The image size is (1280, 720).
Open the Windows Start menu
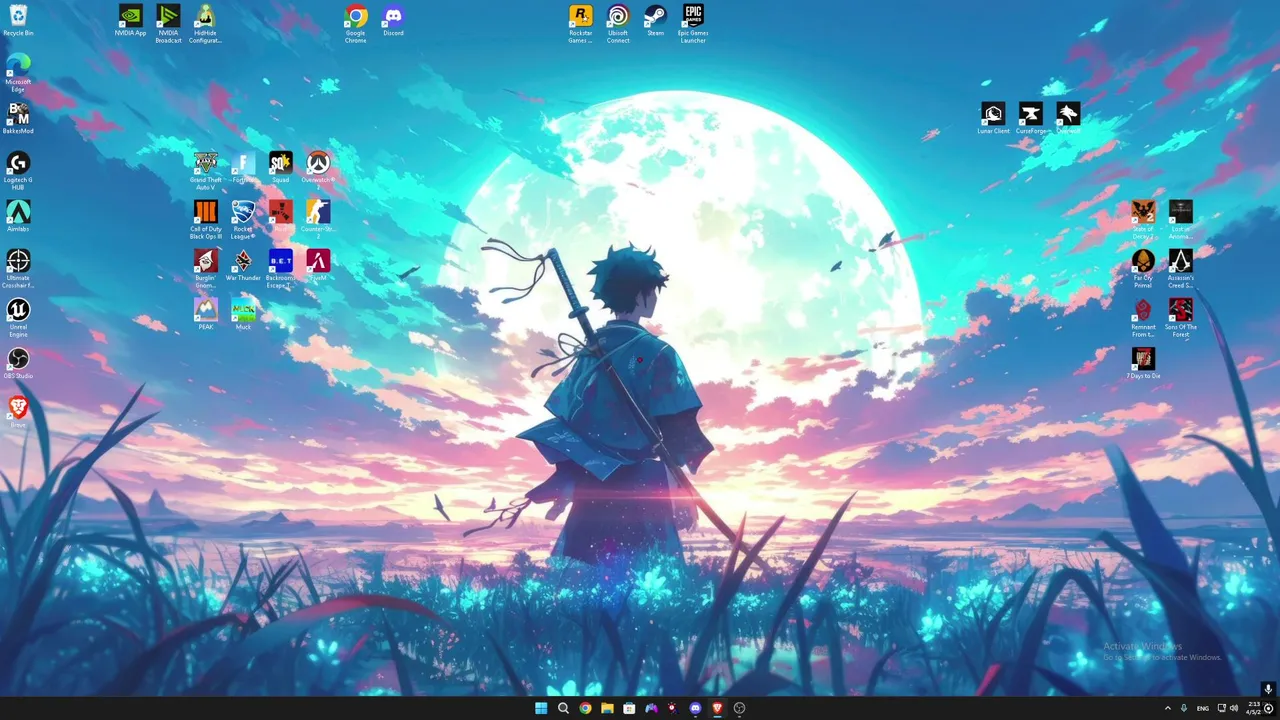coord(541,708)
